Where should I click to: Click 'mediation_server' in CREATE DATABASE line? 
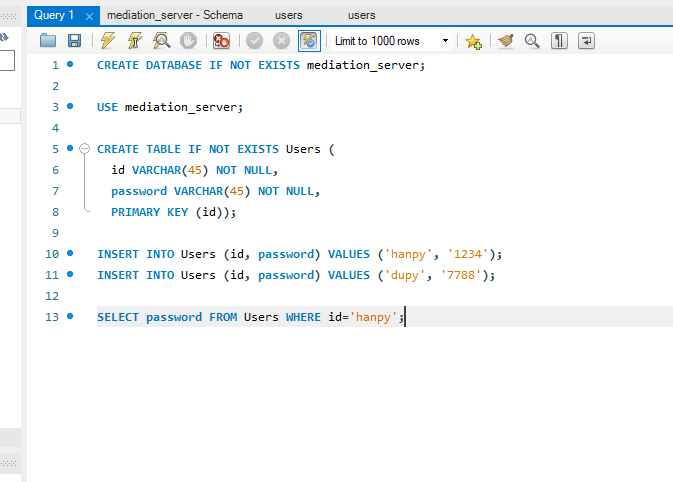362,65
